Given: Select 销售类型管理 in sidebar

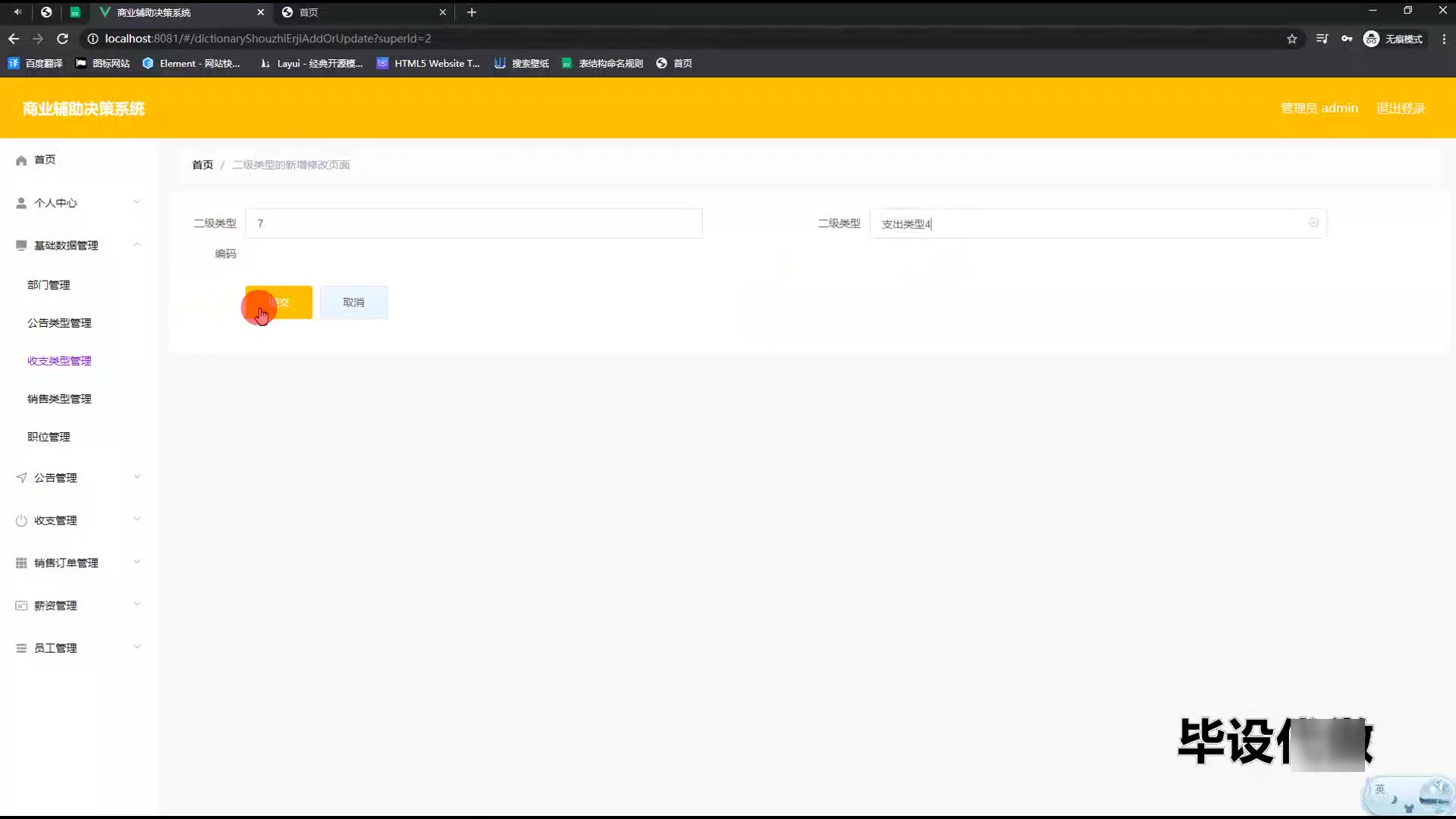Looking at the screenshot, I should pos(59,399).
